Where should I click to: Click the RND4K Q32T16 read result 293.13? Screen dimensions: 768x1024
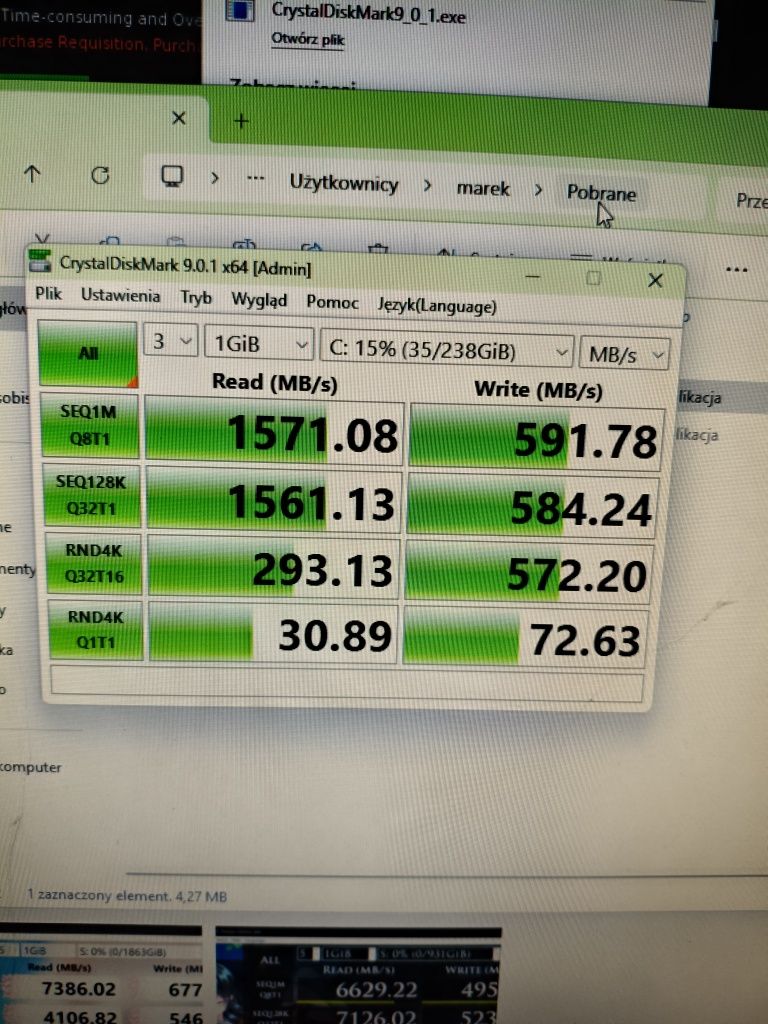[x=274, y=568]
